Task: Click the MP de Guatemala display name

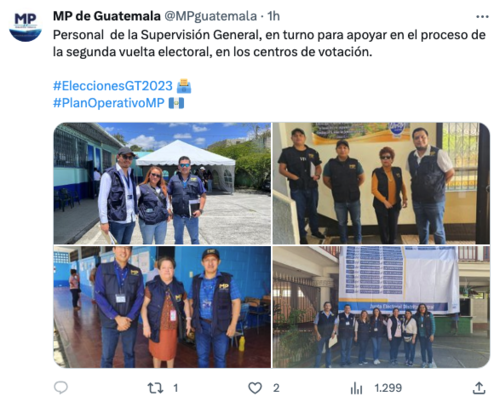Action: 107,16
